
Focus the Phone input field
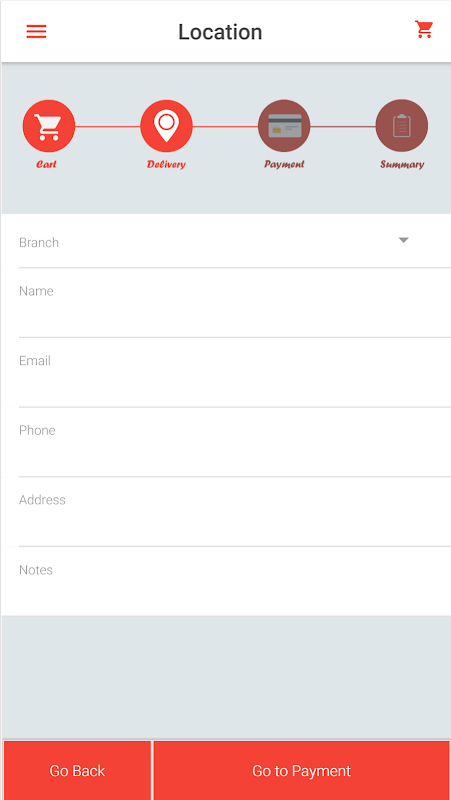235,444
